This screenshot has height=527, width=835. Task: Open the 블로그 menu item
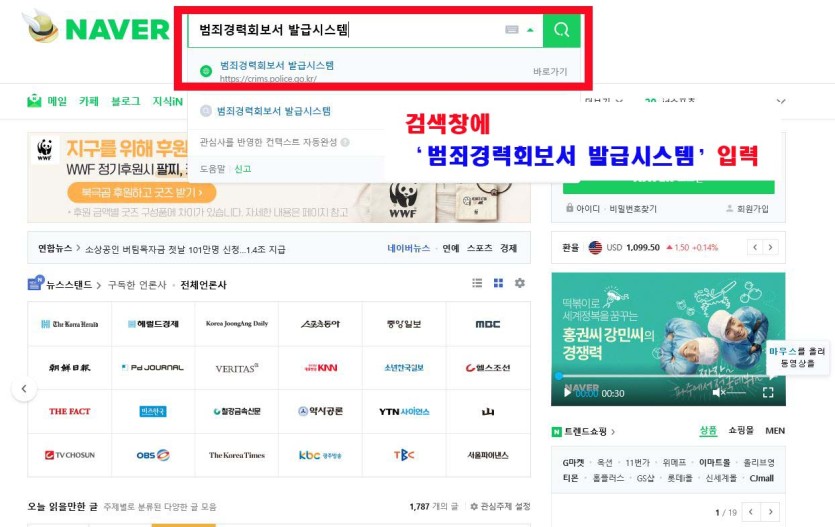click(125, 101)
